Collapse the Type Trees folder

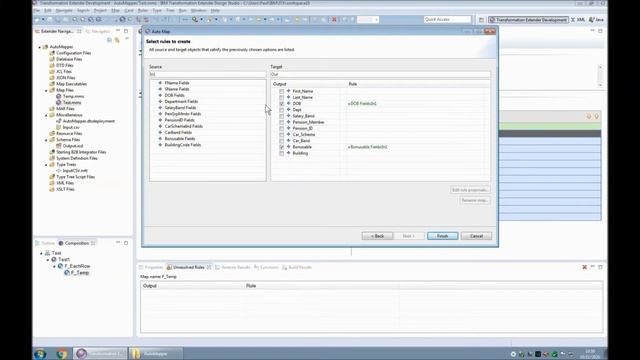pos(46,164)
